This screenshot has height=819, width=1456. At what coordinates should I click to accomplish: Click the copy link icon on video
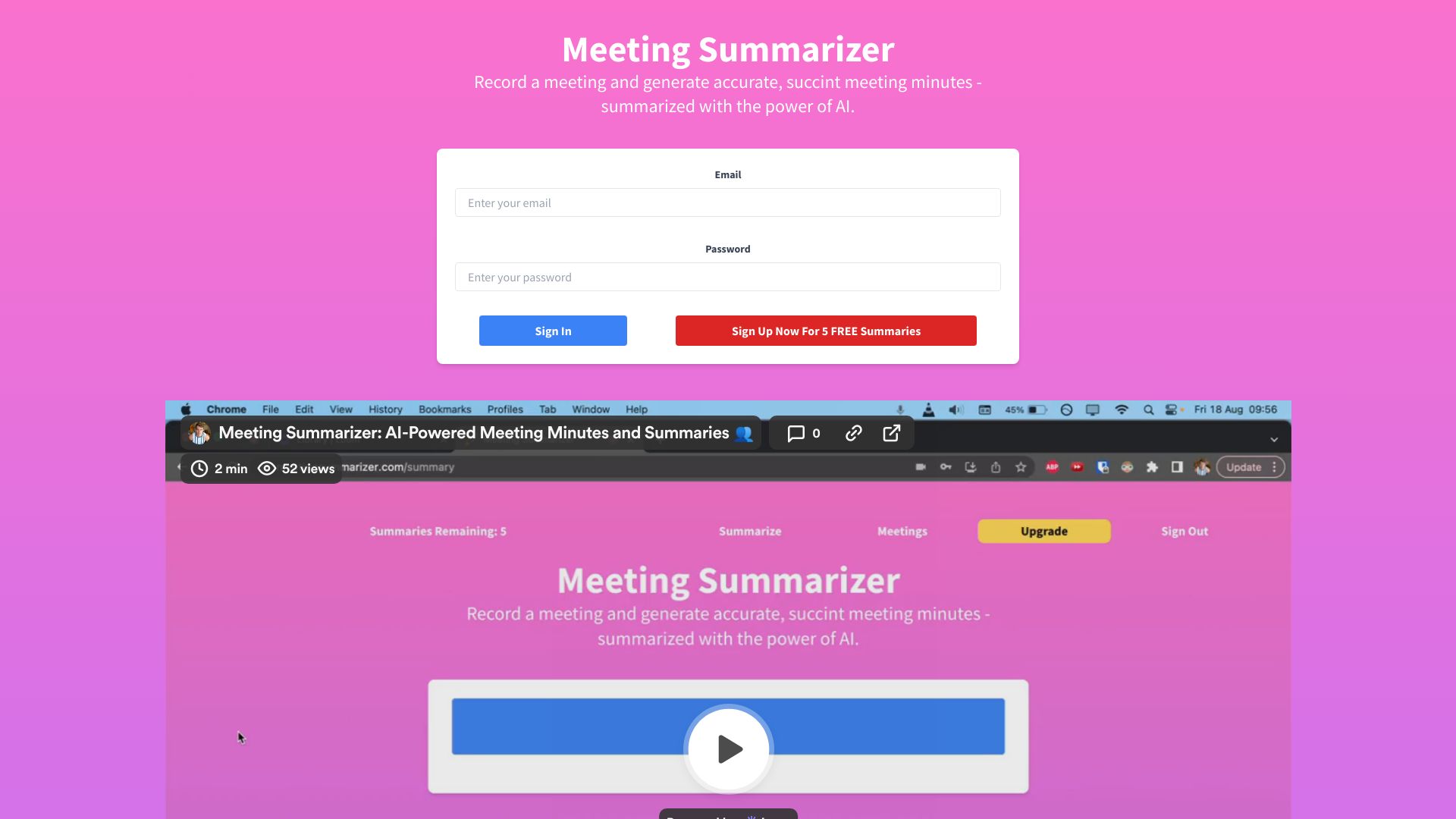pos(853,433)
